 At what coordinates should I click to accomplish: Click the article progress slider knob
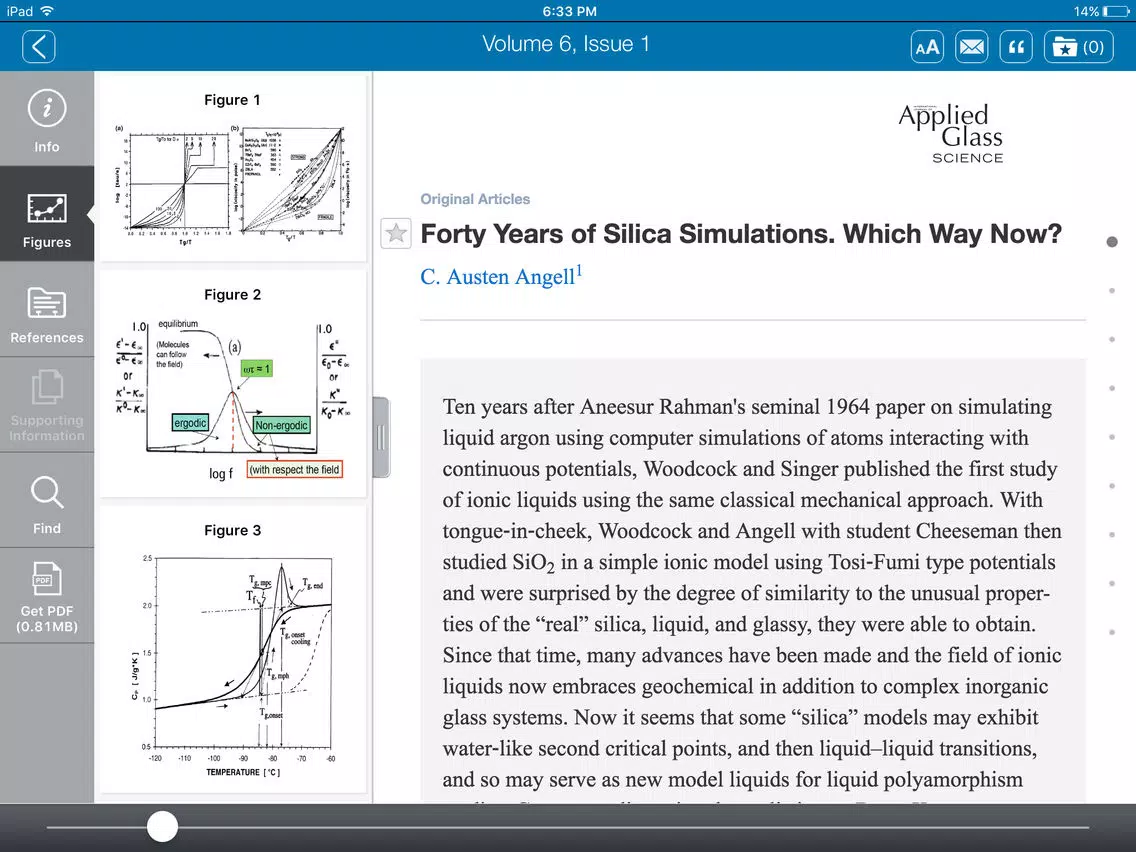pos(162,826)
